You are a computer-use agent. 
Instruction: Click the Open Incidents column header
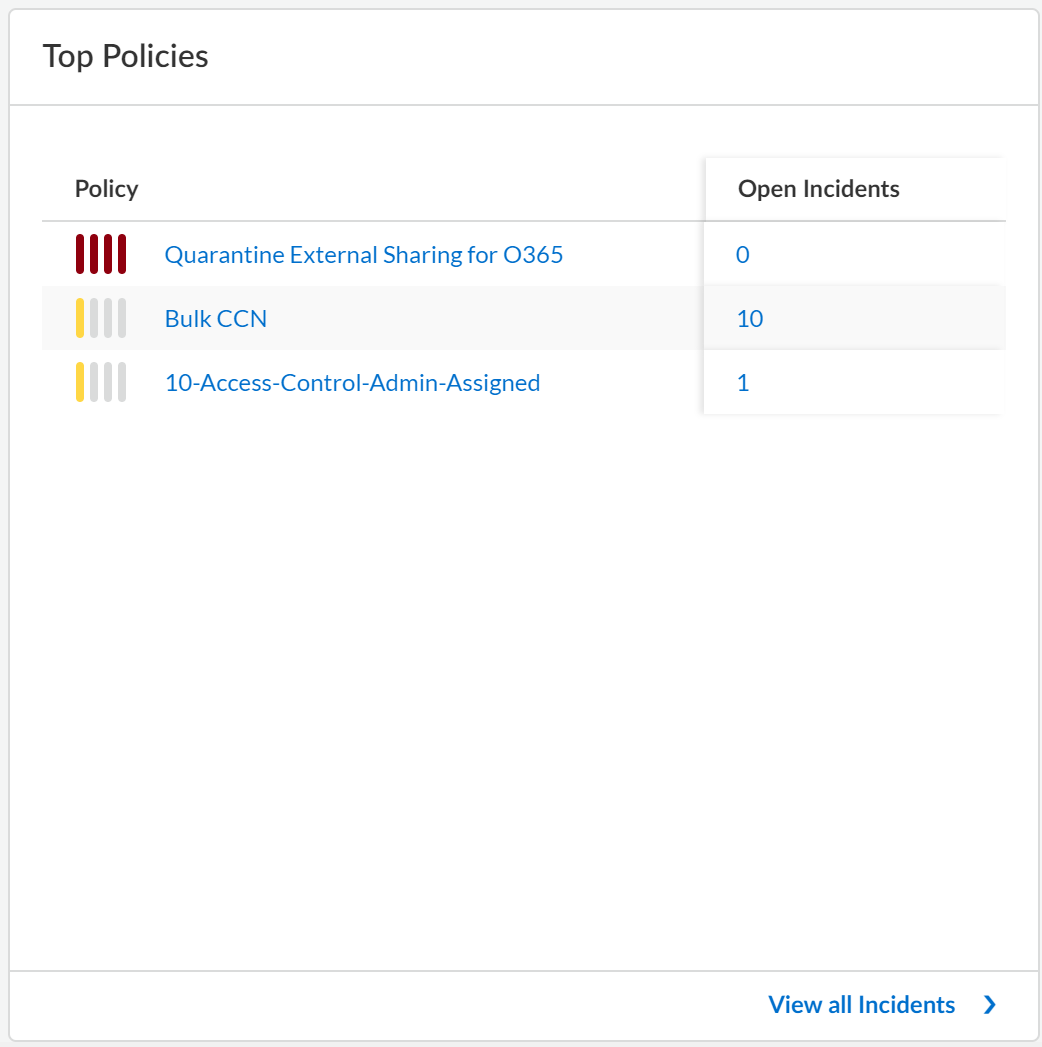(x=818, y=189)
